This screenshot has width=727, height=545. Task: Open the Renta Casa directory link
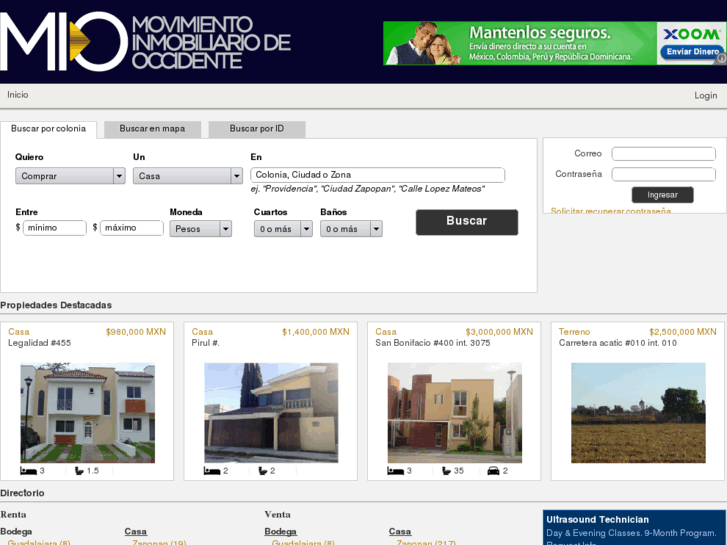tap(135, 532)
